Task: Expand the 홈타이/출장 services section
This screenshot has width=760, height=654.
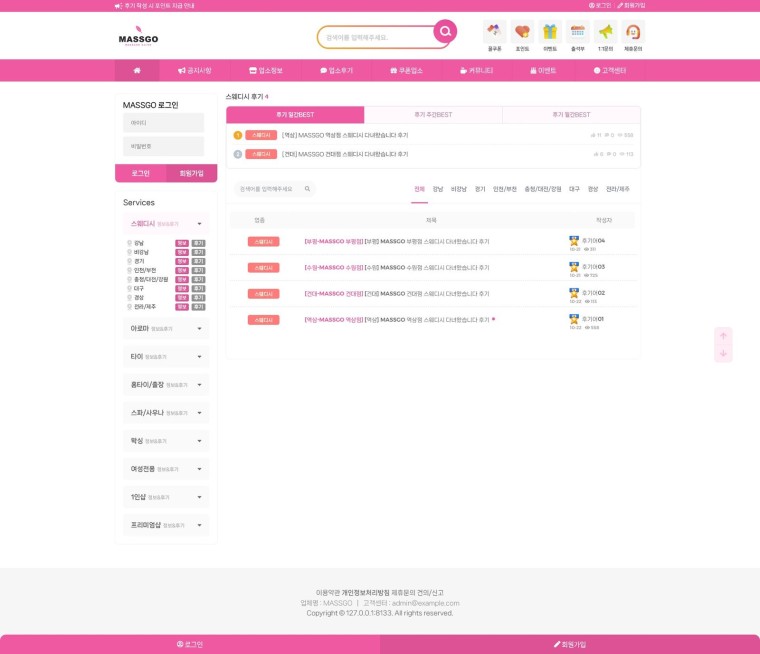Action: (166, 384)
